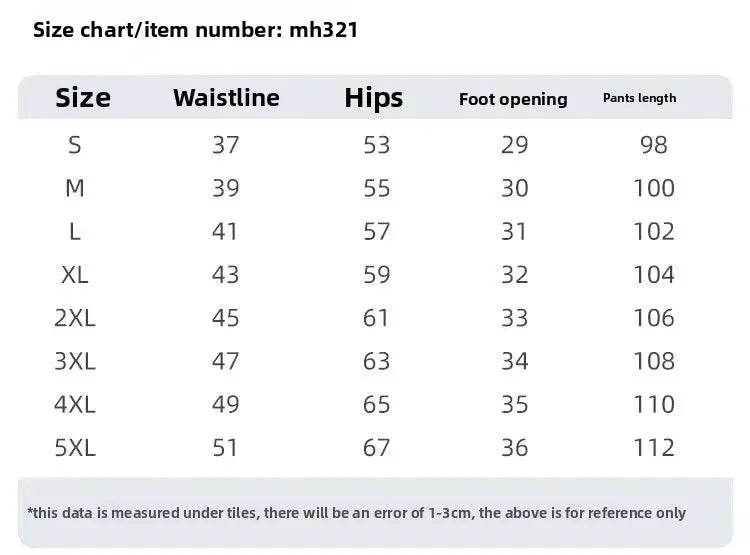
Task: Click the Waistline column header
Action: click(226, 98)
